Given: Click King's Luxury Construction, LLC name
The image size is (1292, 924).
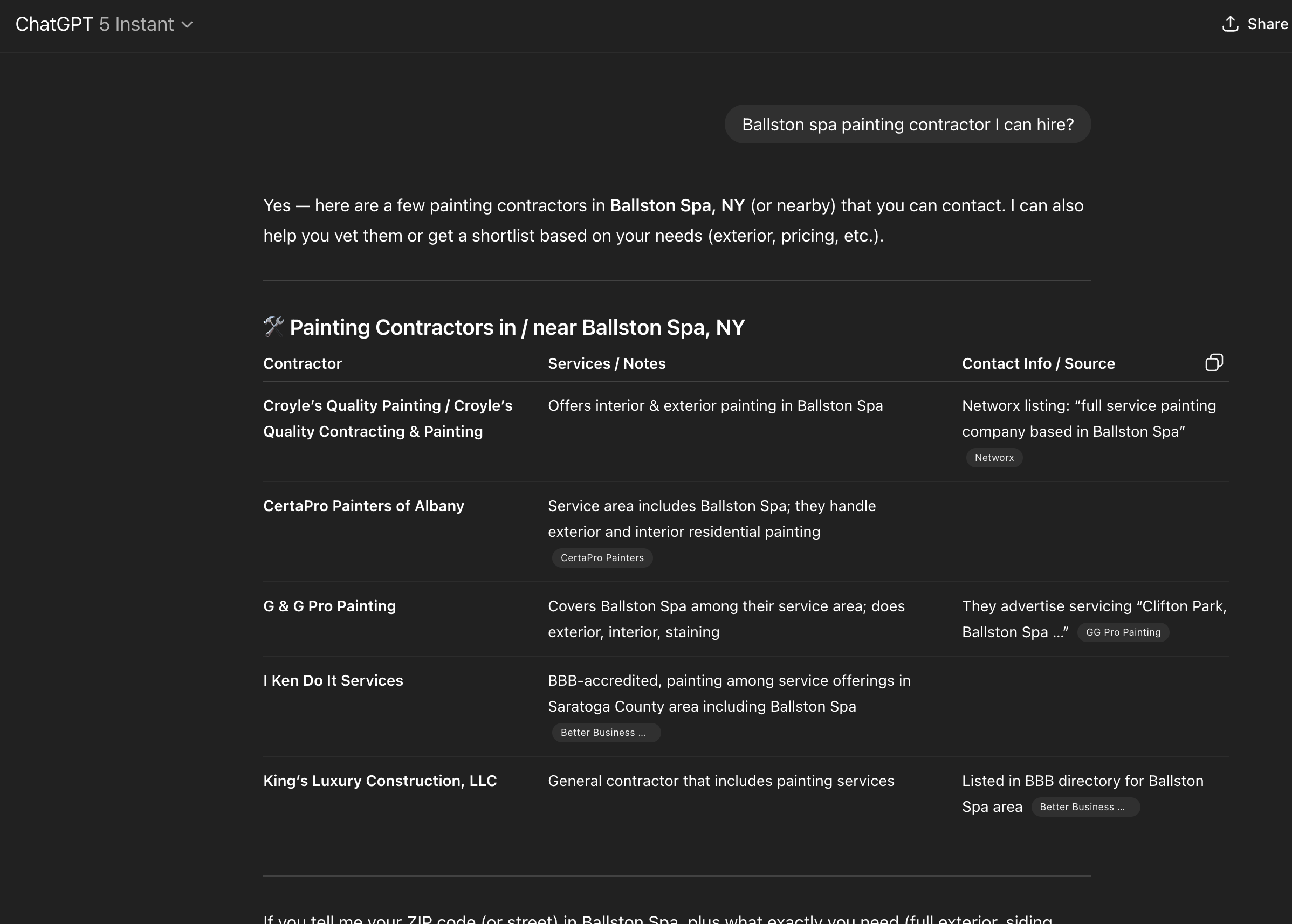Looking at the screenshot, I should (380, 781).
